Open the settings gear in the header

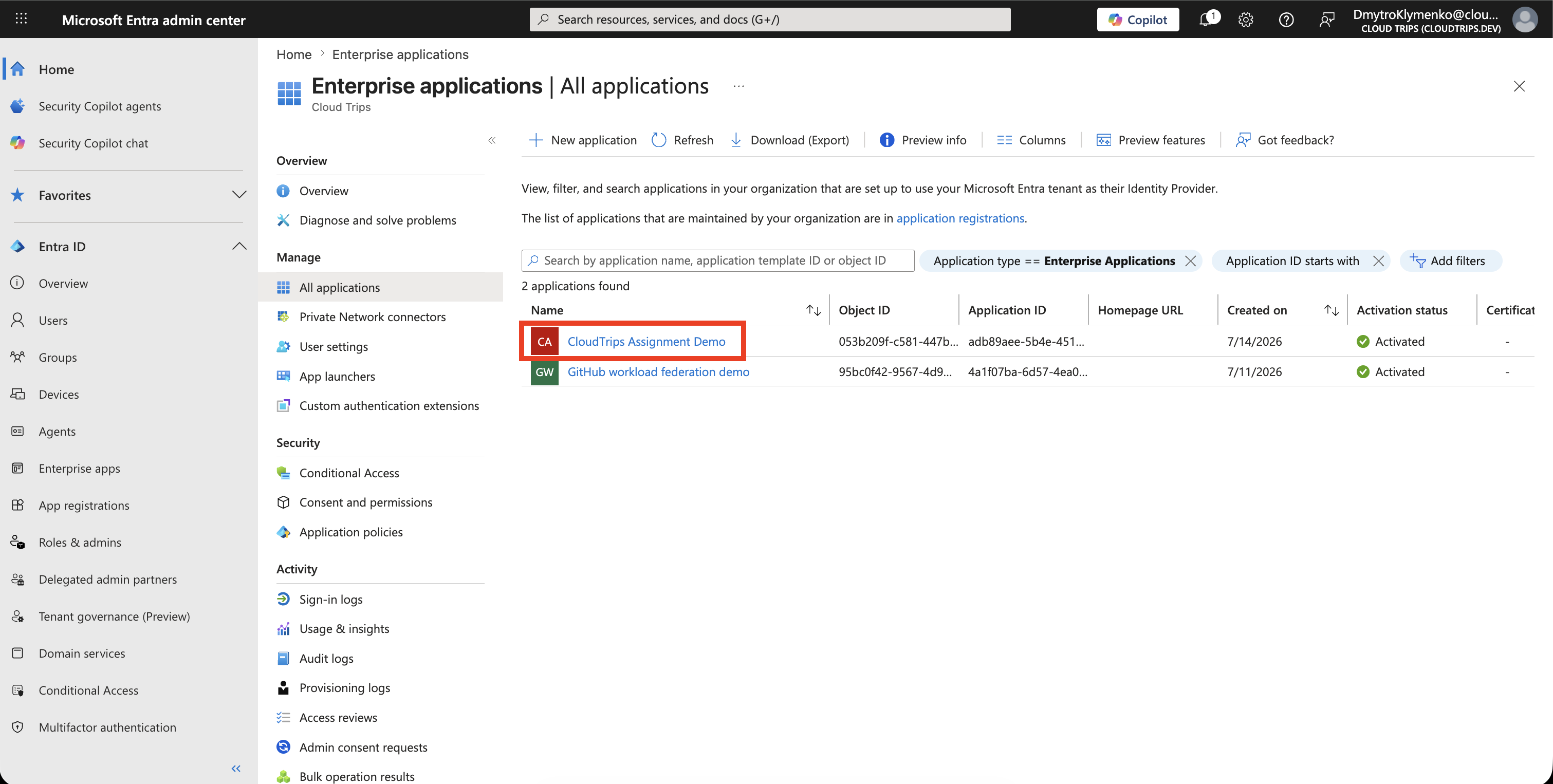(1246, 20)
